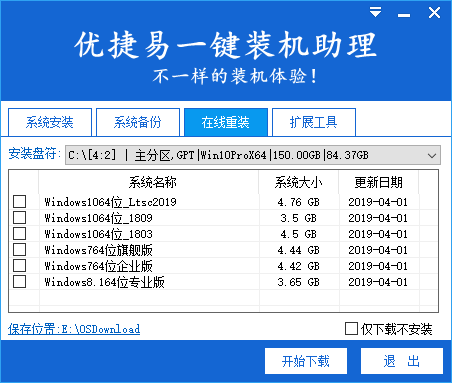
Task: Tick the Windows8.164位专业版 checkbox
Action: tap(19, 282)
